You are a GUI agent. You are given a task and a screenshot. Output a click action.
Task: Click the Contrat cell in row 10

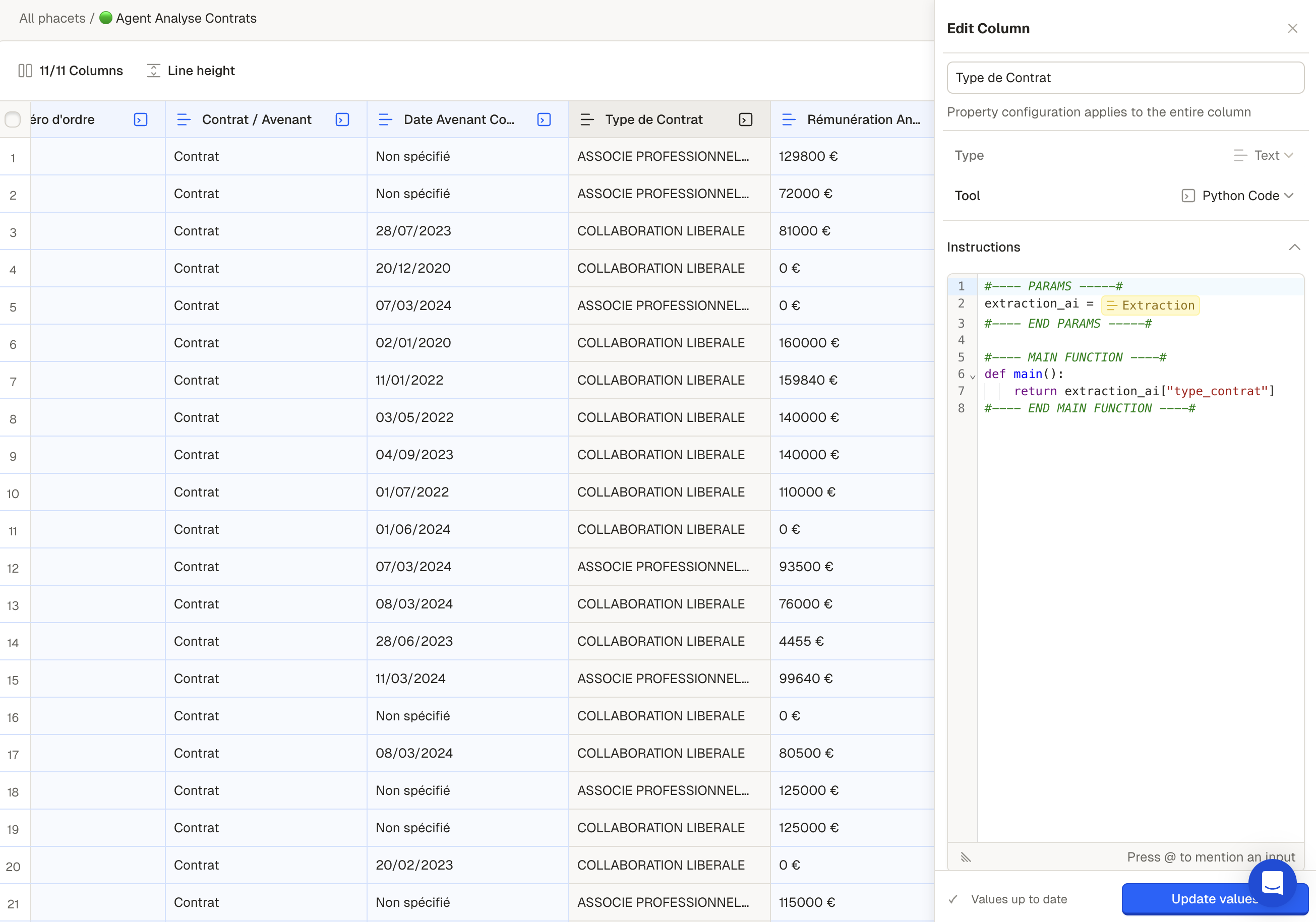click(266, 491)
